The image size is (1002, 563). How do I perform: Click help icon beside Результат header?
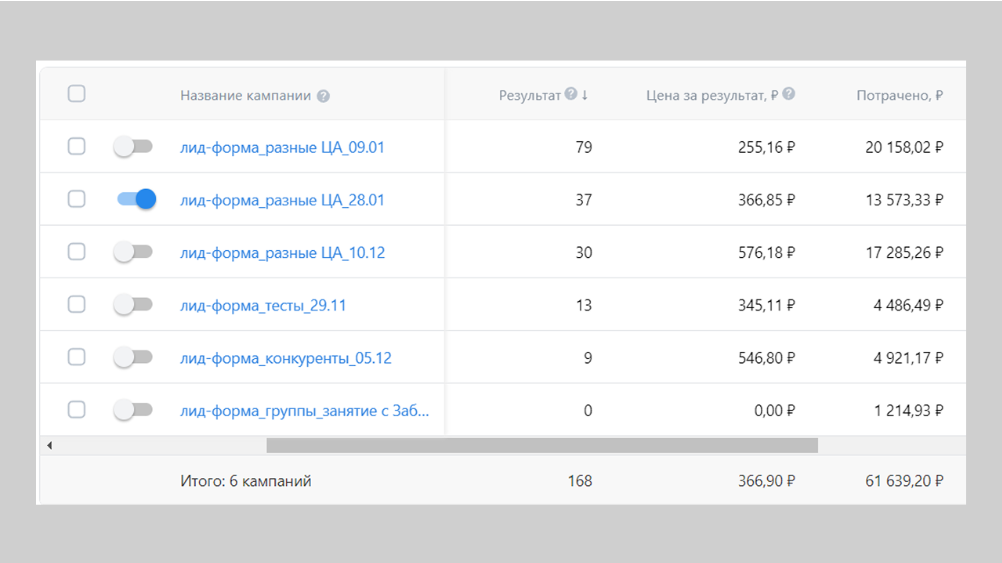[x=570, y=95]
